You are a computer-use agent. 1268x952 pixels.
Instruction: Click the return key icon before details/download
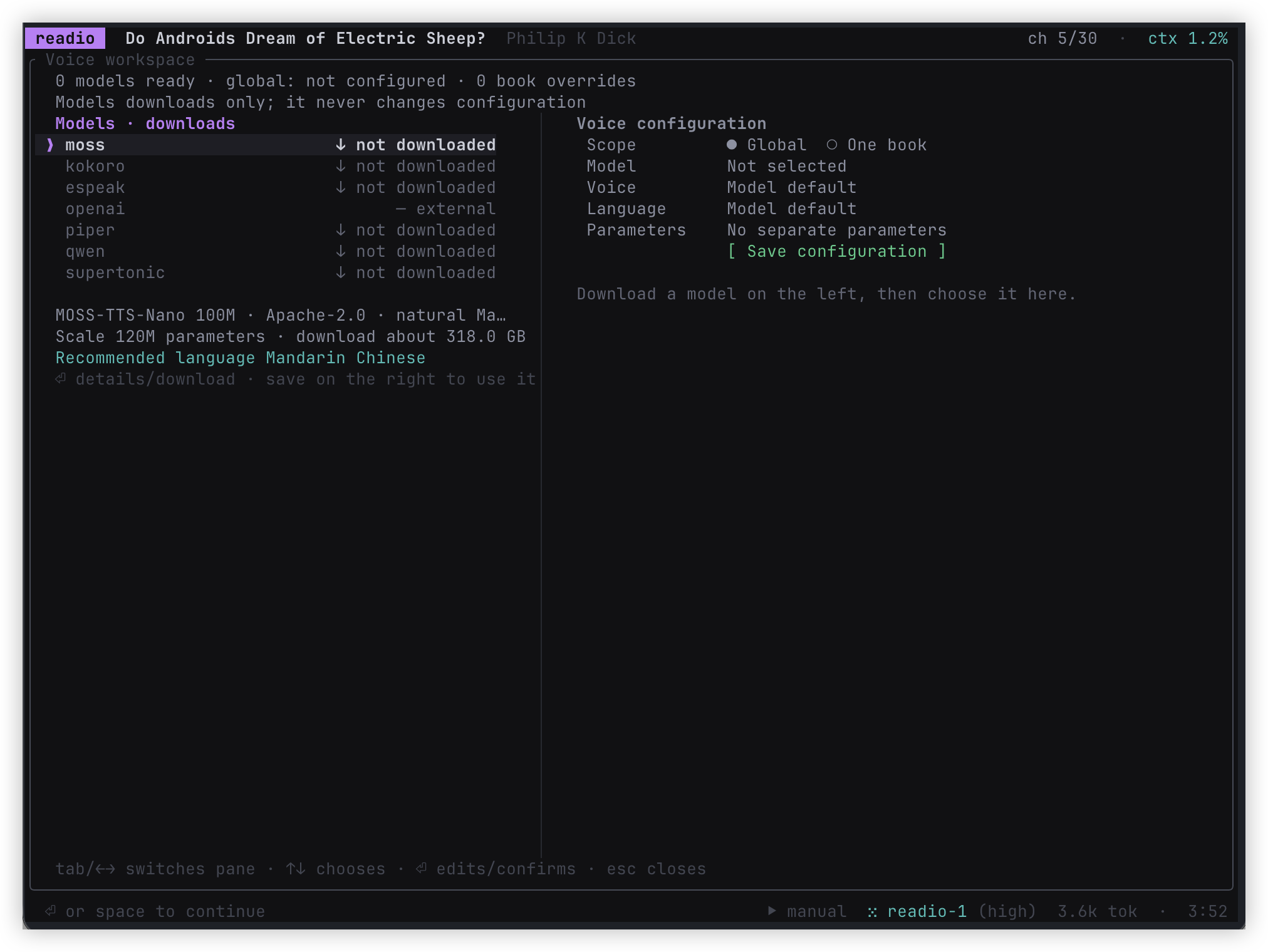(x=61, y=378)
